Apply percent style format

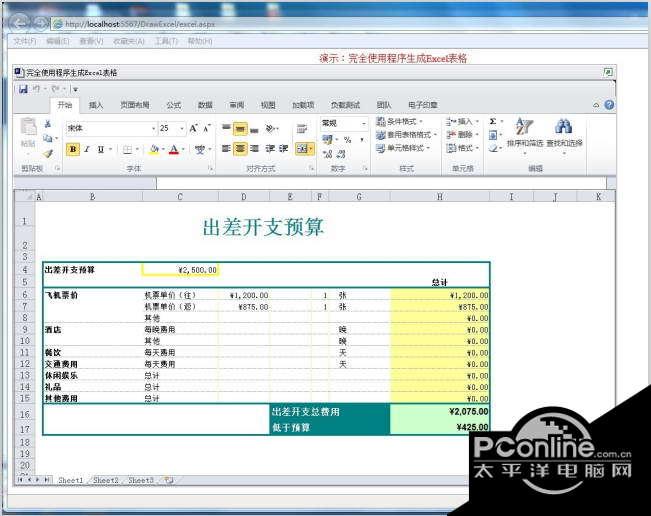[347, 139]
